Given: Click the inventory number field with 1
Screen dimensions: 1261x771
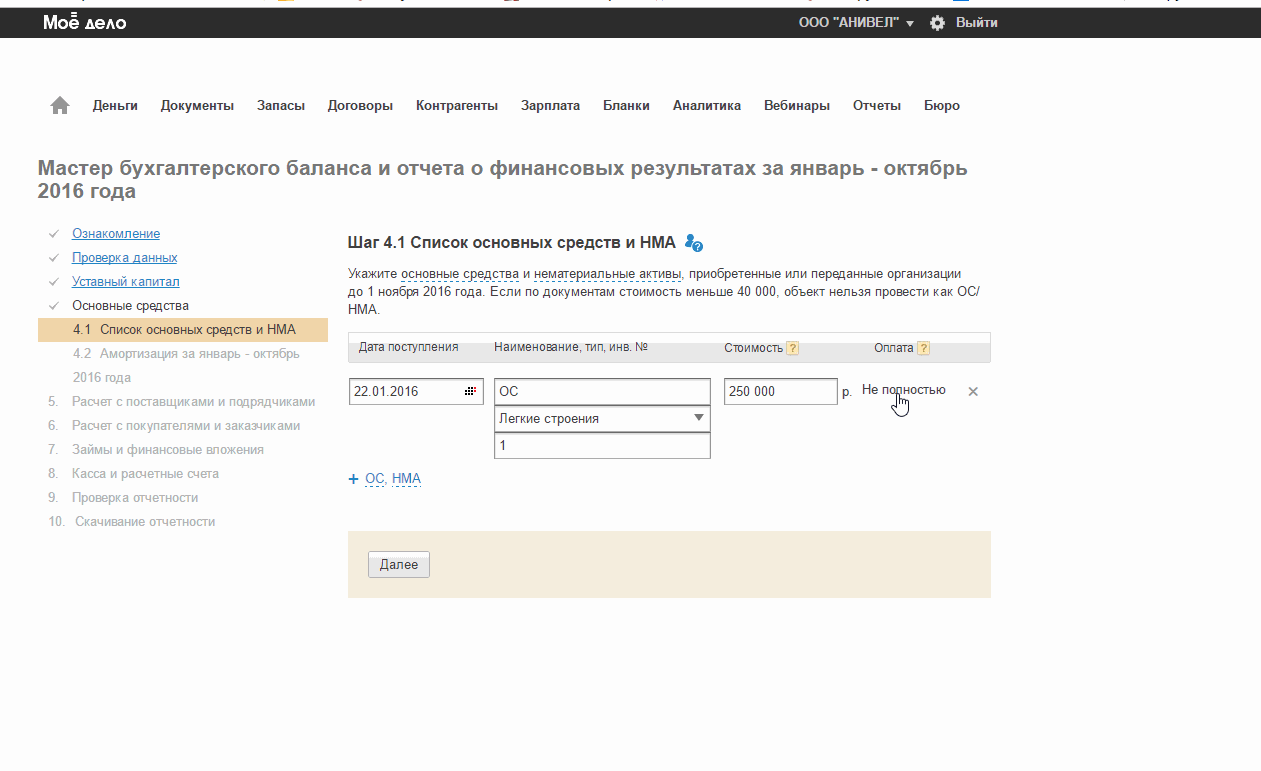Looking at the screenshot, I should [602, 446].
